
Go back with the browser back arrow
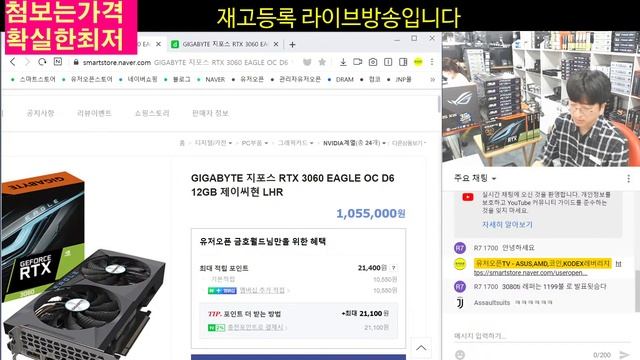[13, 62]
